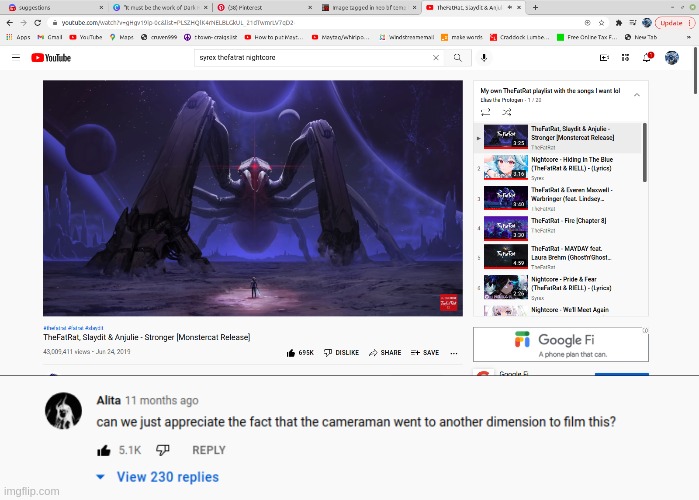
Task: Thumbs up Alita's comment
Action: [103, 450]
